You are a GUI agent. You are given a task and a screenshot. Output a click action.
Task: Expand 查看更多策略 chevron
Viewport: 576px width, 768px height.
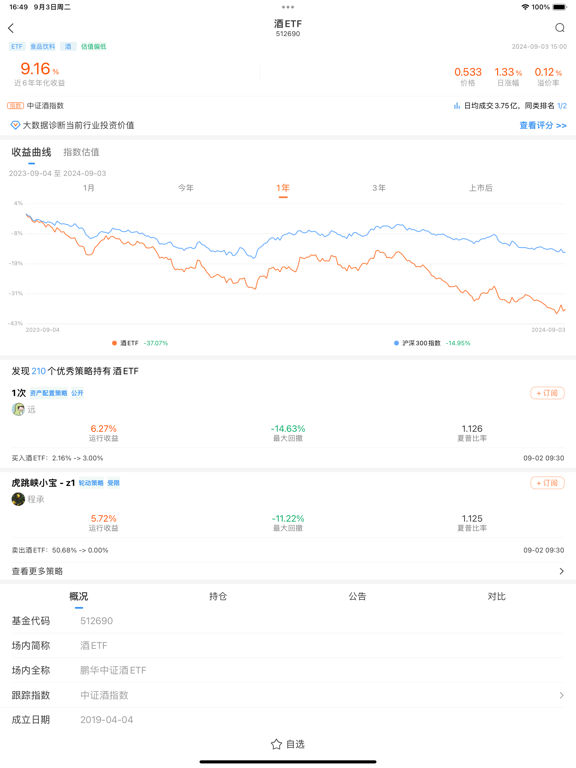point(561,571)
